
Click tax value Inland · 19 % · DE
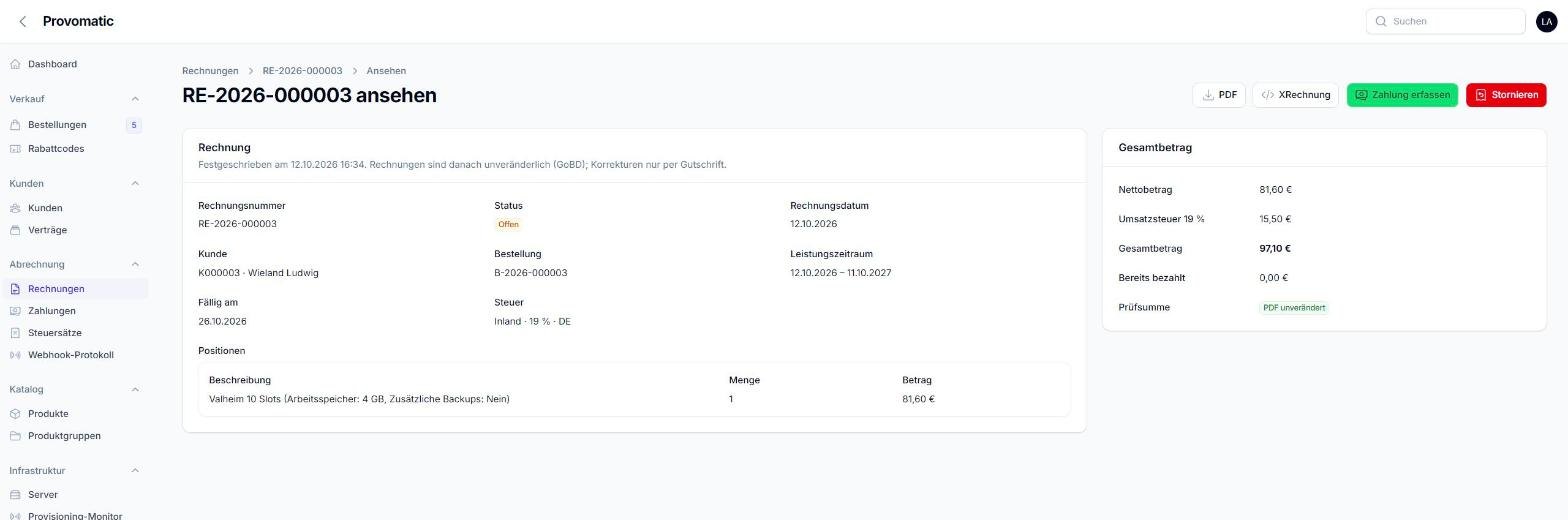point(532,322)
